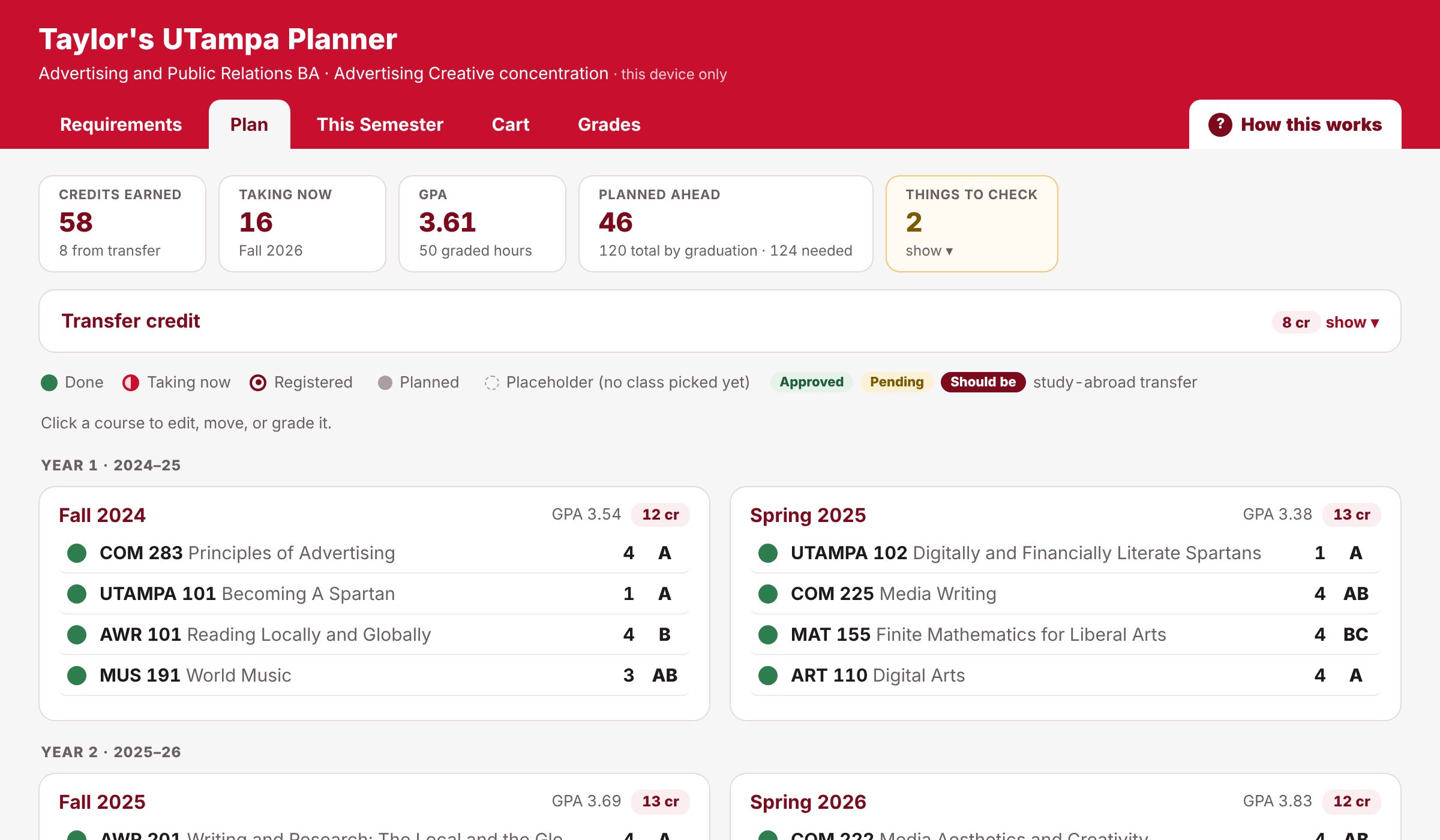
Task: Open the Cart tab
Action: click(511, 125)
